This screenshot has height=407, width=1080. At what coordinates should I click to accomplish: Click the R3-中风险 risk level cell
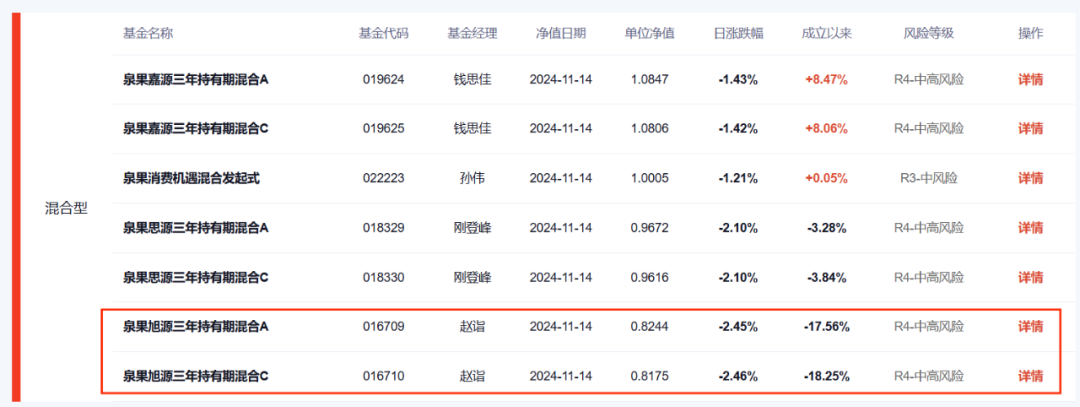(x=928, y=178)
